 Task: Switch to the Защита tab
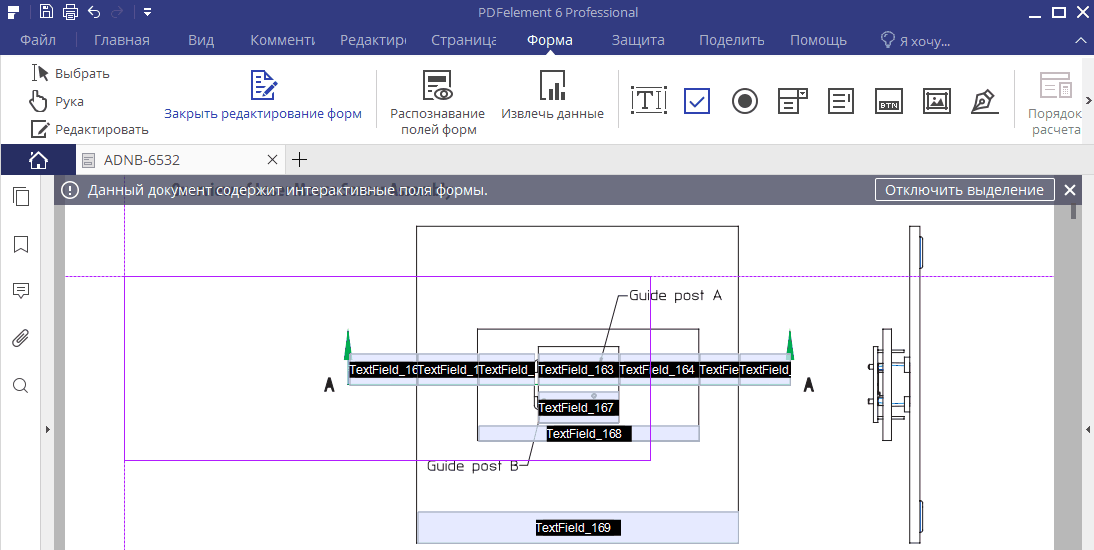click(638, 41)
